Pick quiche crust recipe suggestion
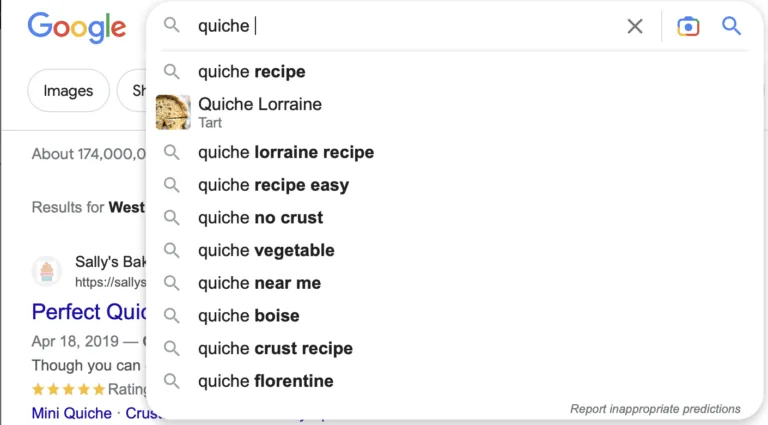Image resolution: width=768 pixels, height=425 pixels. click(x=455, y=348)
